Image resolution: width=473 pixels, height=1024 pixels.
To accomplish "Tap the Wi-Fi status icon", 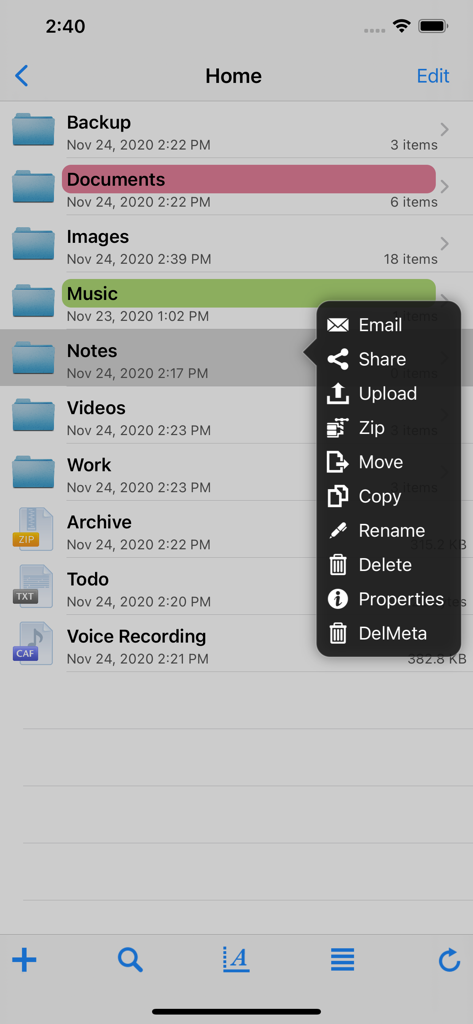I will point(401,26).
